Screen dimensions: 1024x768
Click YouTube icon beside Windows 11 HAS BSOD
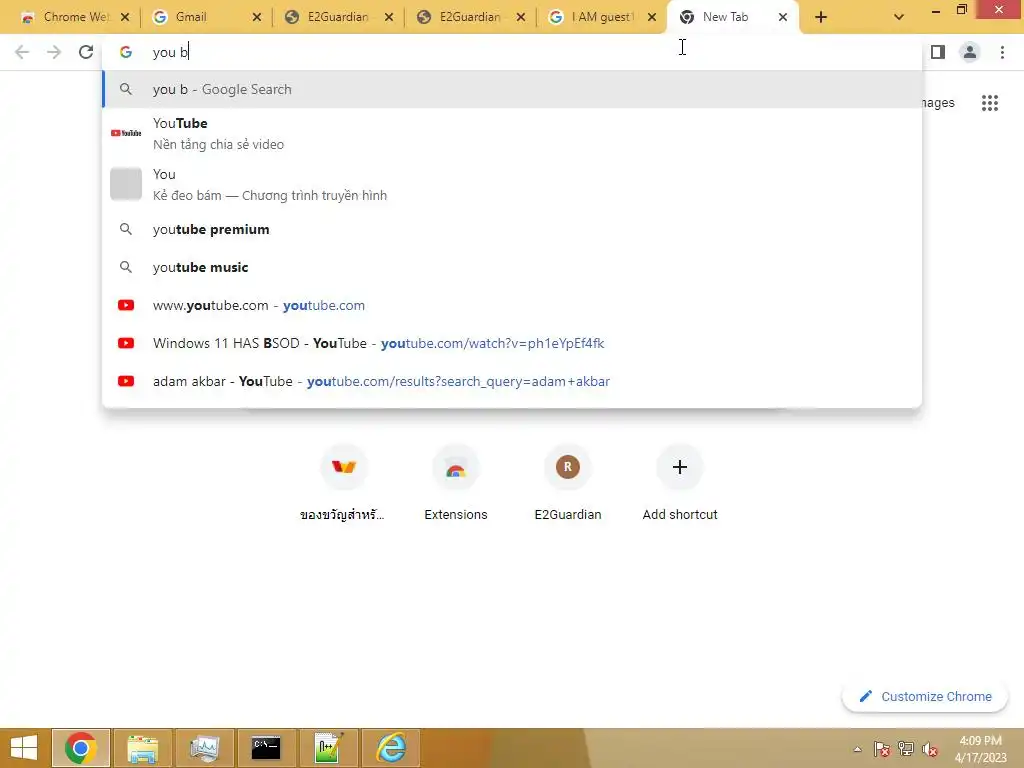click(x=125, y=343)
